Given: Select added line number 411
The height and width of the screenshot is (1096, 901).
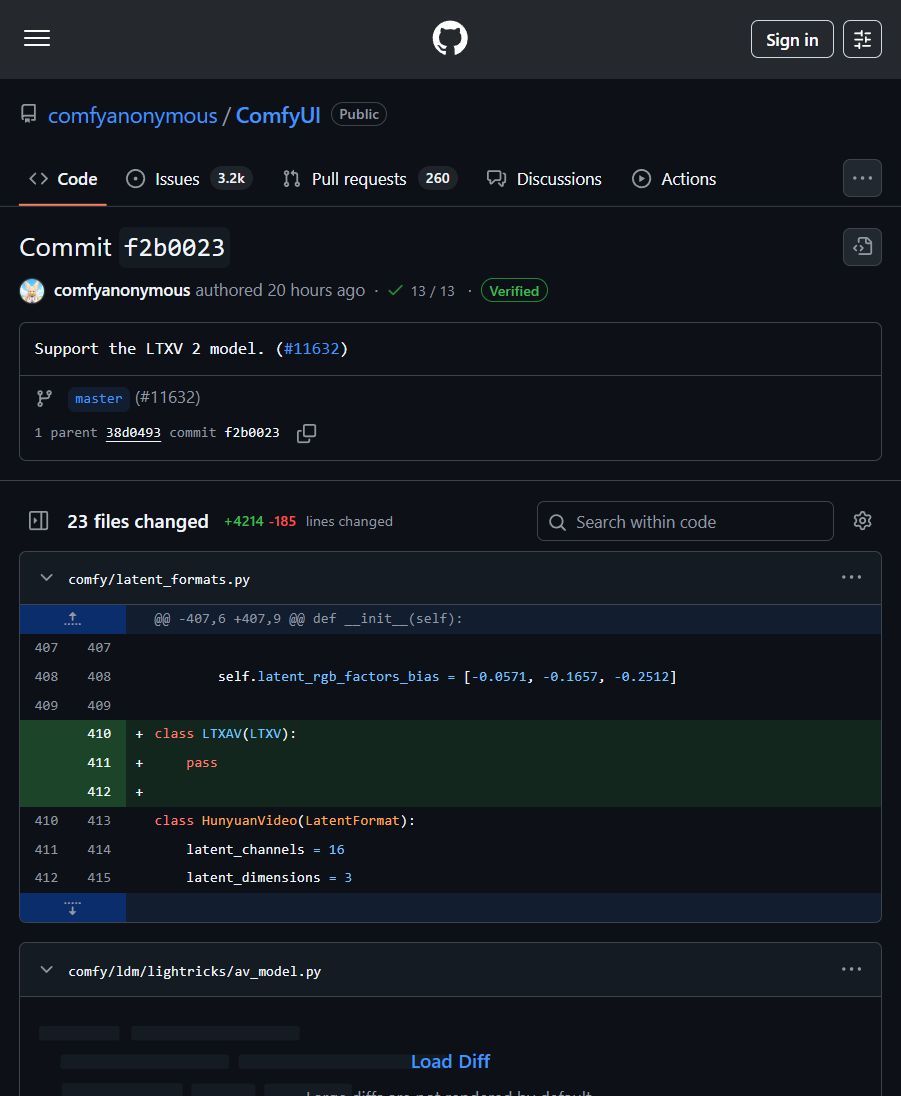Looking at the screenshot, I should (99, 763).
